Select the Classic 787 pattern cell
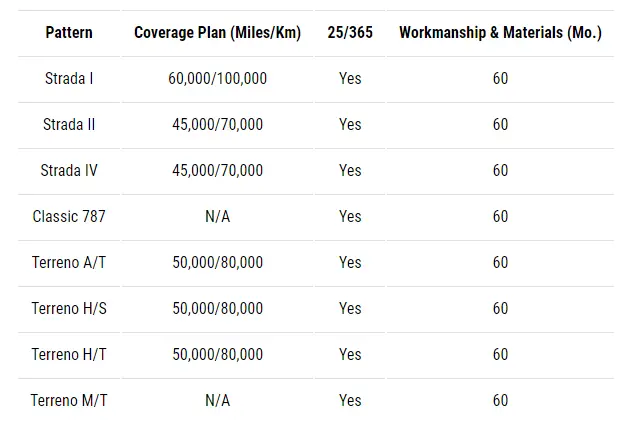 pos(69,217)
